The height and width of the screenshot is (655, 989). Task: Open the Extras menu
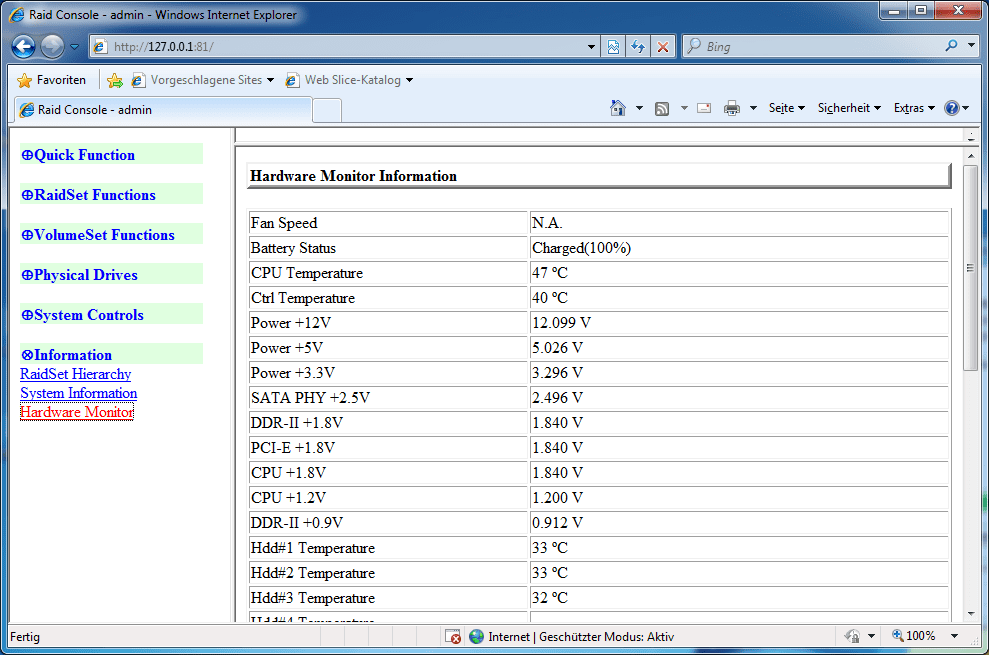coord(914,109)
